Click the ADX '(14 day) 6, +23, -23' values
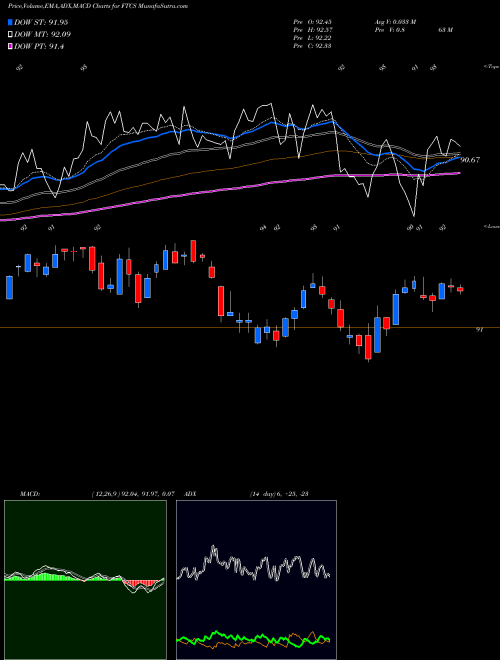This screenshot has height=660, width=500. pos(279,494)
